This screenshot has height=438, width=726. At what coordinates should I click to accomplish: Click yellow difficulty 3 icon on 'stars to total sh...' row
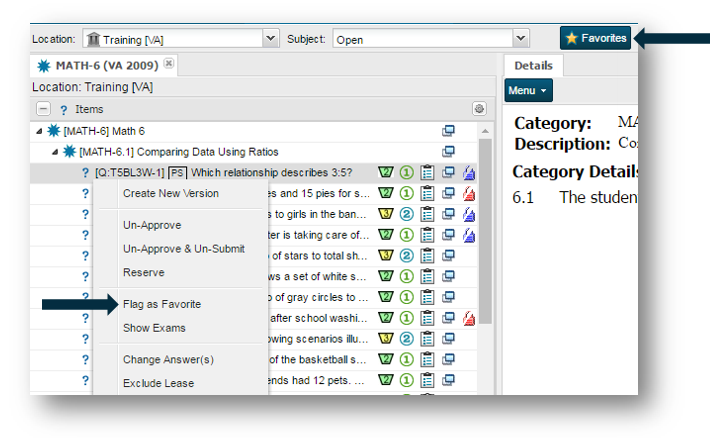pyautogui.click(x=385, y=255)
